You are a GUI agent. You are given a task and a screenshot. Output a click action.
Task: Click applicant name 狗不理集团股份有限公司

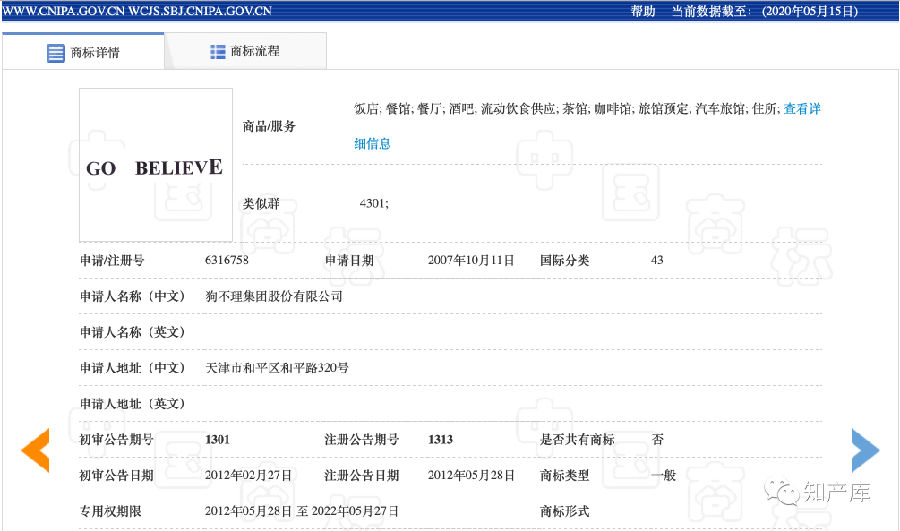pyautogui.click(x=274, y=296)
